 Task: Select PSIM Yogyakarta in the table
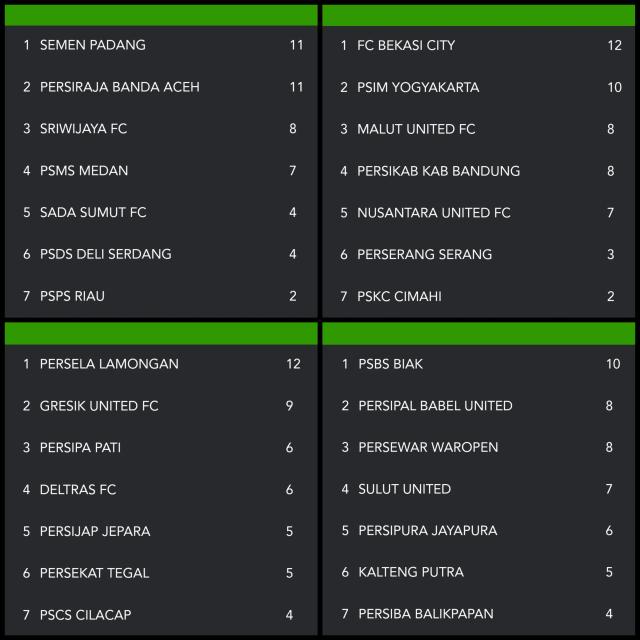pos(418,87)
